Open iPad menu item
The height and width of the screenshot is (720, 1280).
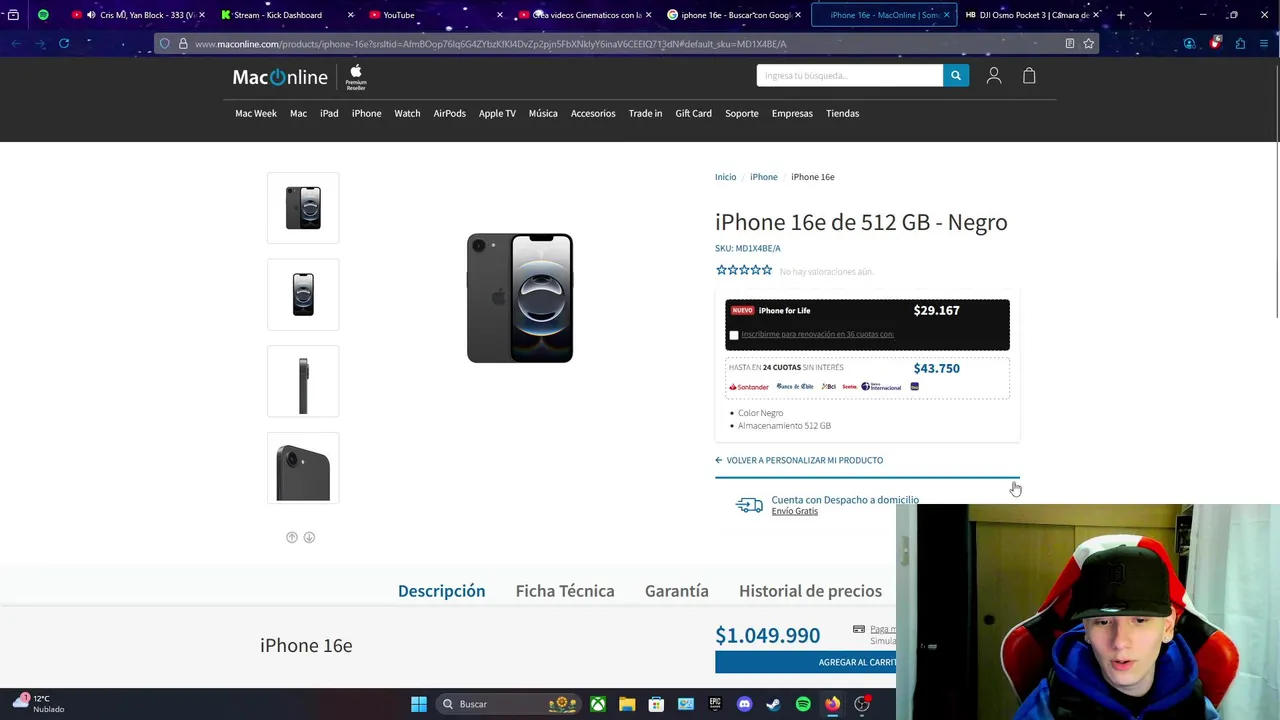coord(329,113)
